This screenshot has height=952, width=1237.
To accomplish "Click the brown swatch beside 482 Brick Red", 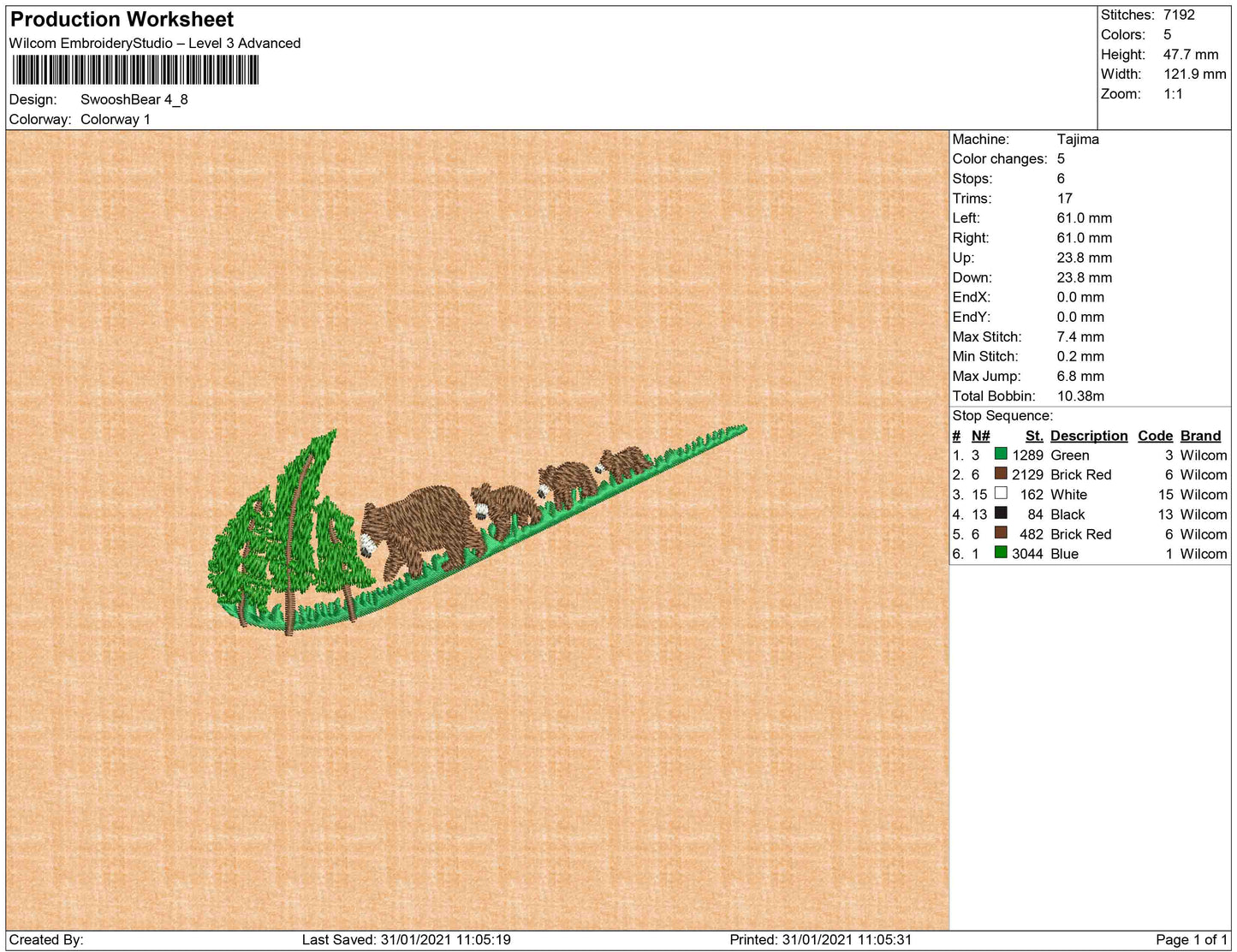I will pyautogui.click(x=1001, y=533).
